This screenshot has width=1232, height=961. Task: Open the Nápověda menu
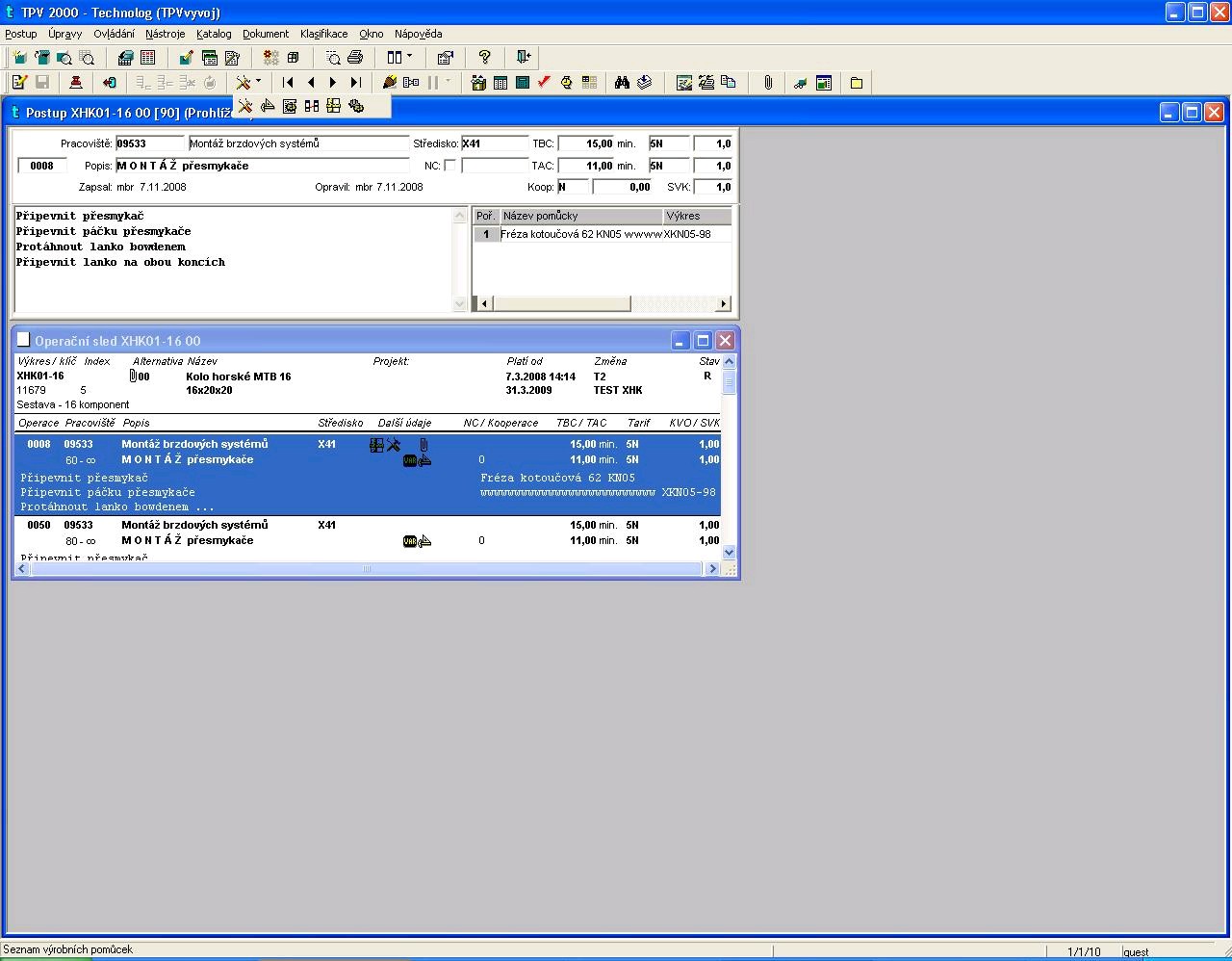418,34
